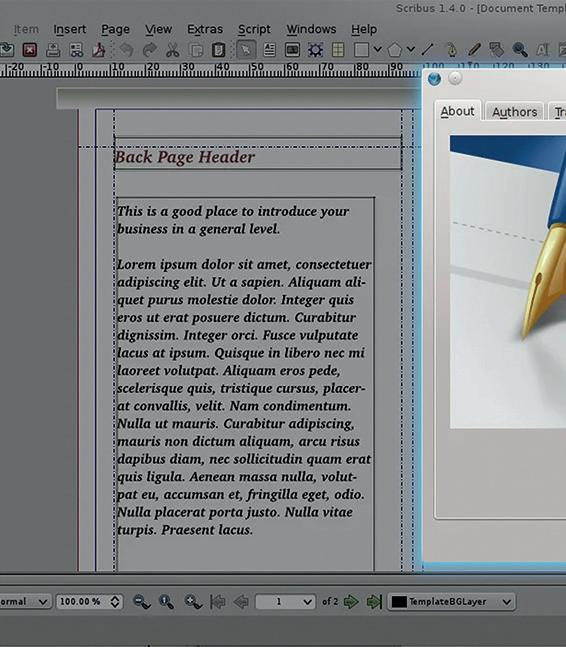Click the Insert Render Frame gear icon
Image resolution: width=566 pixels, height=647 pixels.
pyautogui.click(x=315, y=50)
